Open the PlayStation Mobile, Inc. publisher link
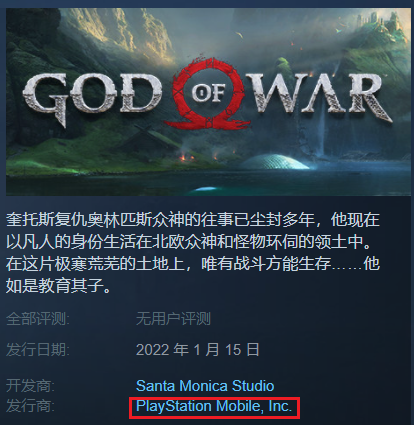Viewport: 414px width, 425px height. coord(214,406)
